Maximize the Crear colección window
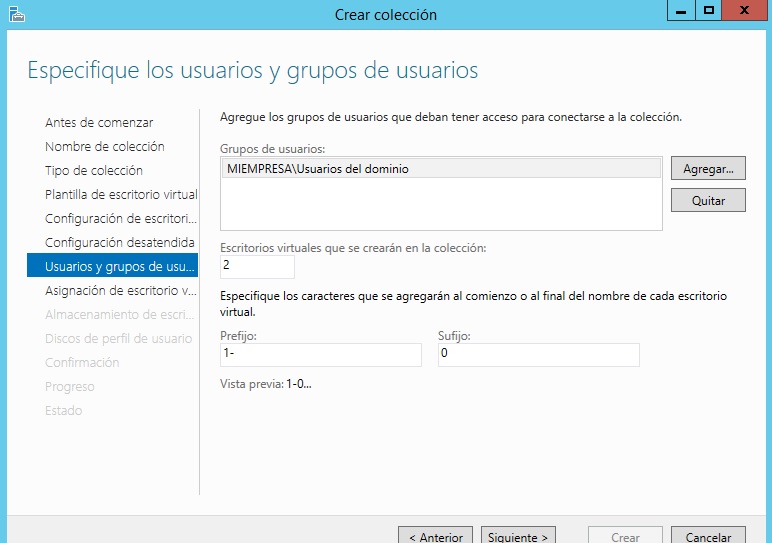Screen dimensions: 772x543 coord(709,11)
